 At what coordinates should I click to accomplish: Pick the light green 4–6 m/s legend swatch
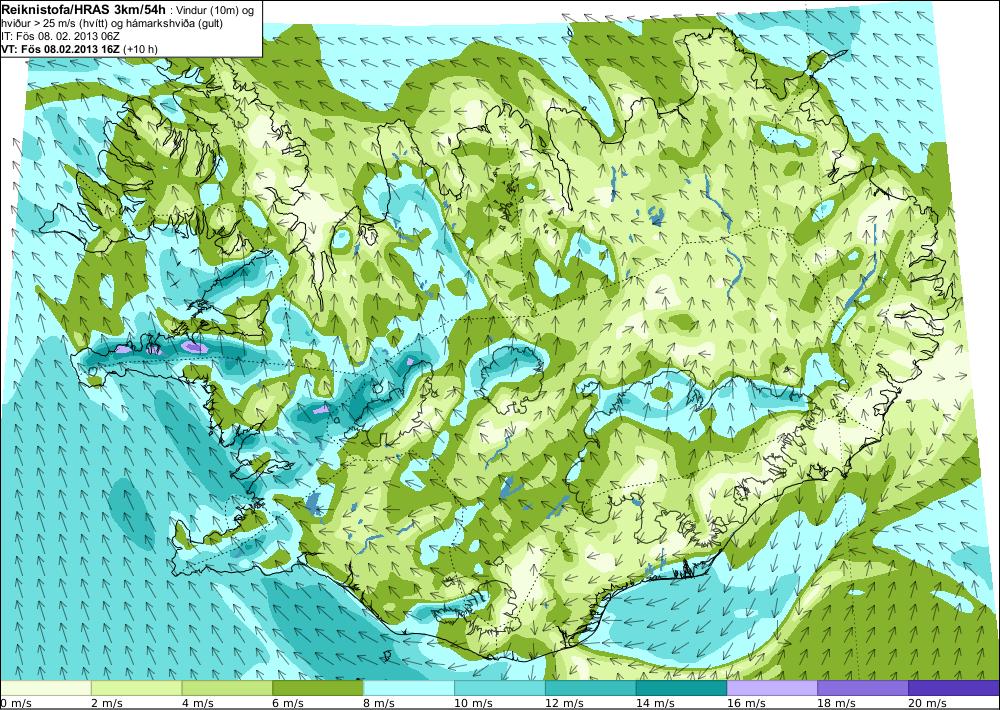[227, 688]
